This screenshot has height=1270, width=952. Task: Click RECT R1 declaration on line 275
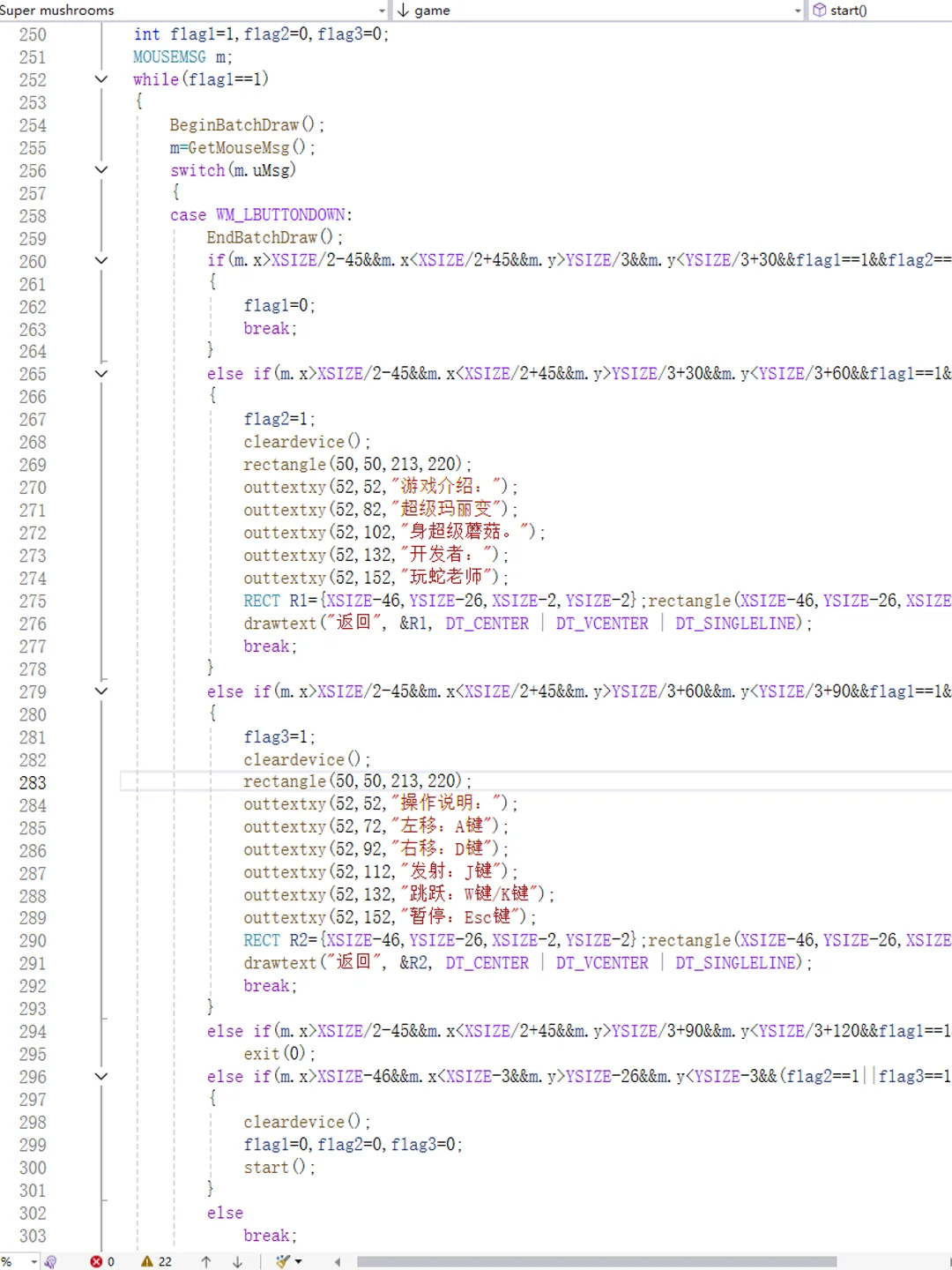[x=445, y=601]
